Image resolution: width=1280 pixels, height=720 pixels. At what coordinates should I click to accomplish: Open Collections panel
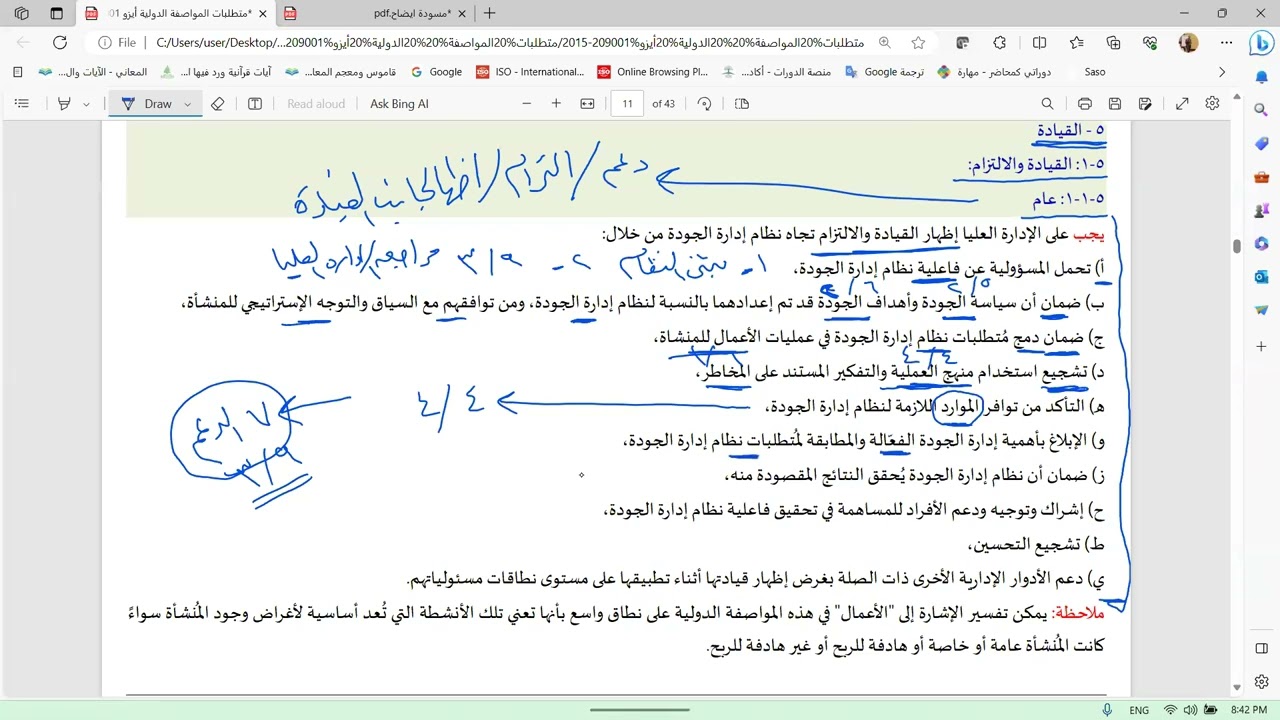click(x=1113, y=43)
